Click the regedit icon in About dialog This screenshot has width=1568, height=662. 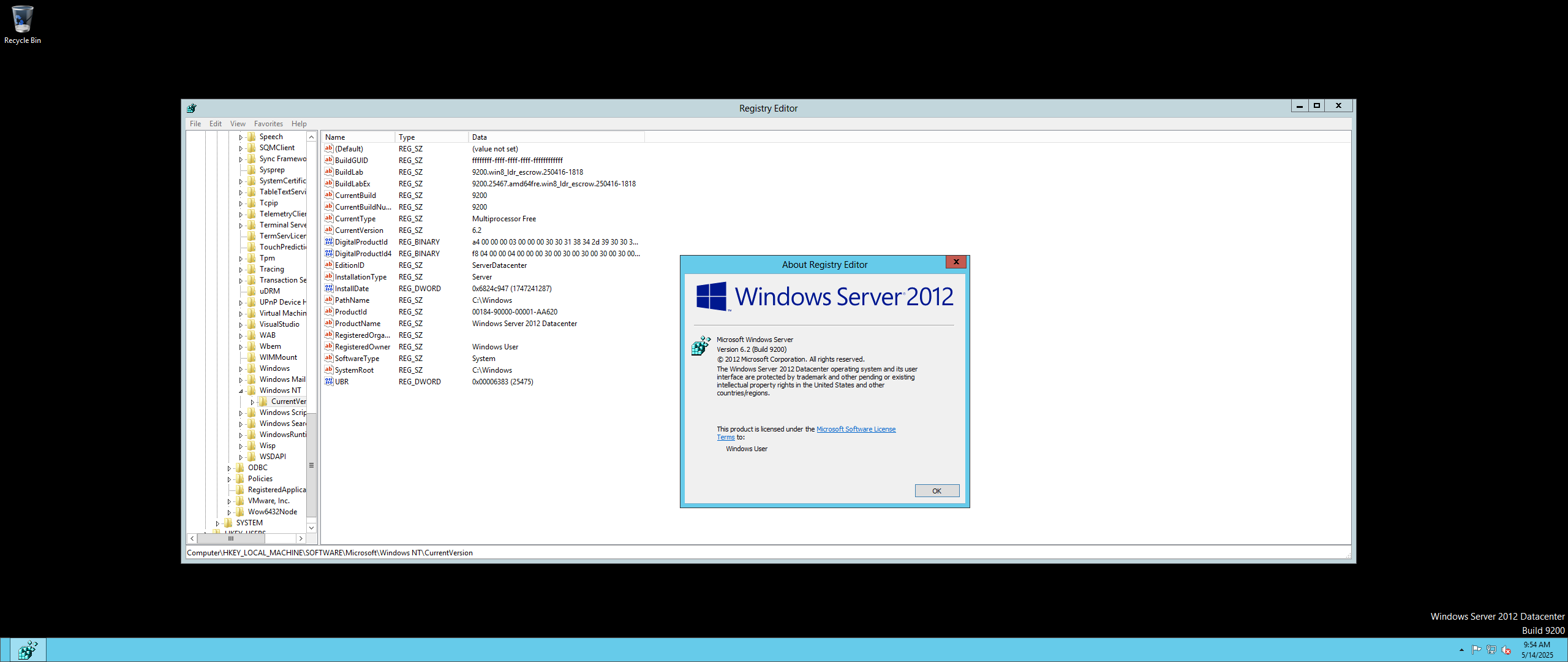pyautogui.click(x=701, y=346)
